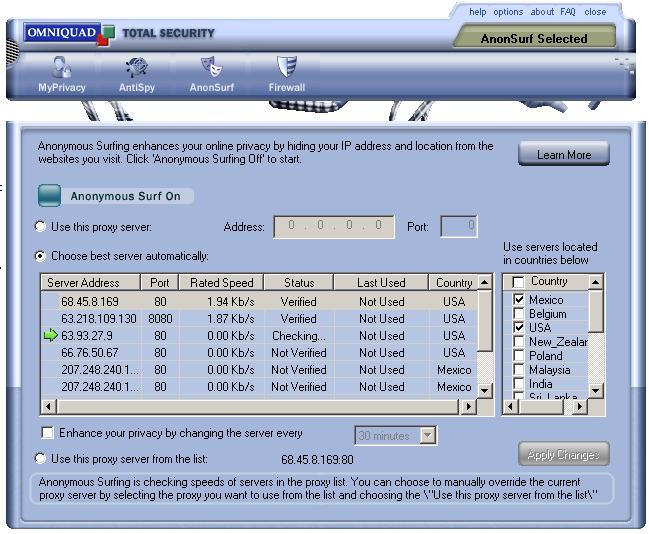The height and width of the screenshot is (534, 649).
Task: Click the Omniquad logo
Action: [x=69, y=34]
